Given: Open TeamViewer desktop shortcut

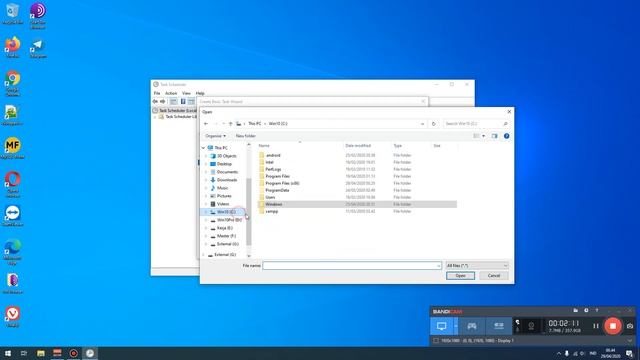Looking at the screenshot, I should (x=13, y=216).
